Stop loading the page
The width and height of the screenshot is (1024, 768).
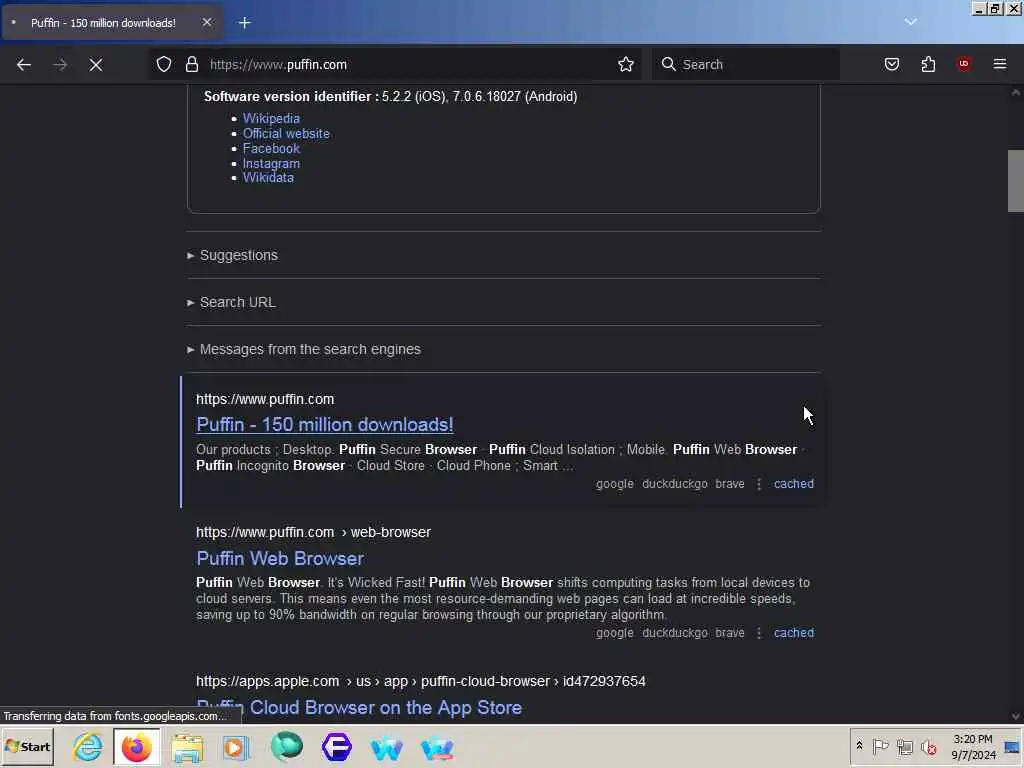point(96,65)
